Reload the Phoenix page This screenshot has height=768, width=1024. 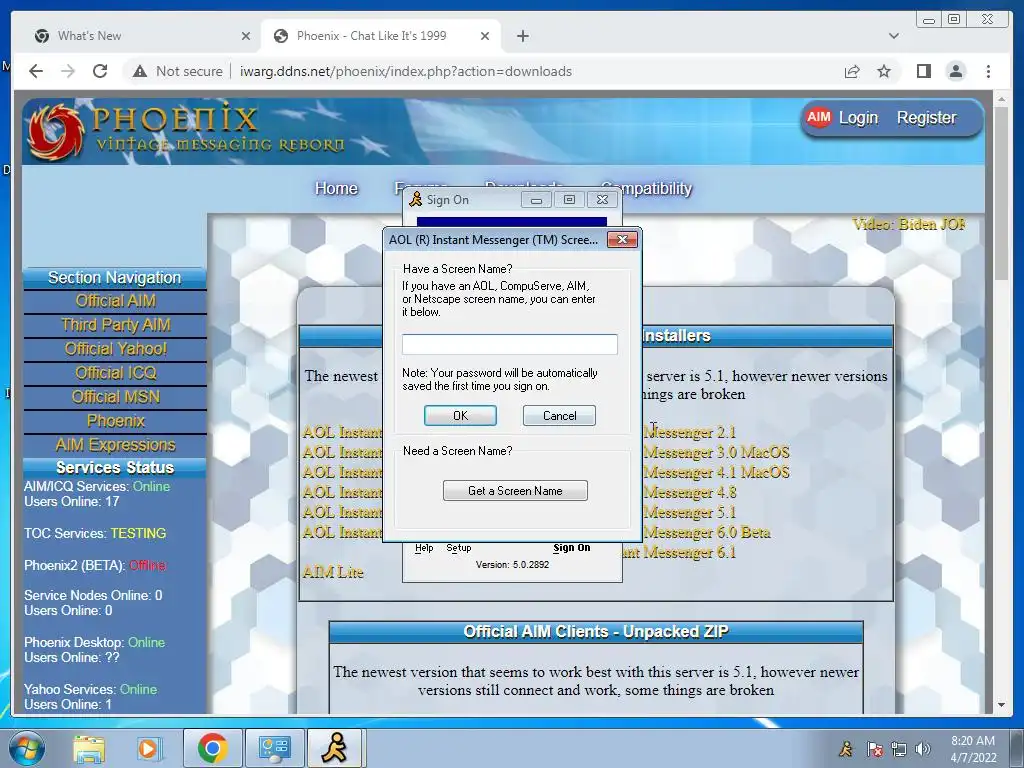(x=100, y=71)
